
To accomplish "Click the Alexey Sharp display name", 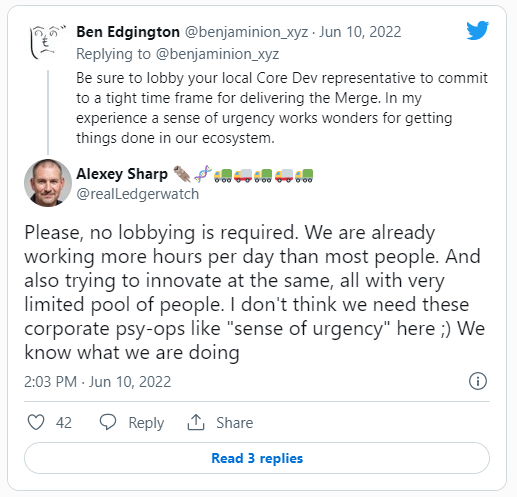I will point(122,174).
